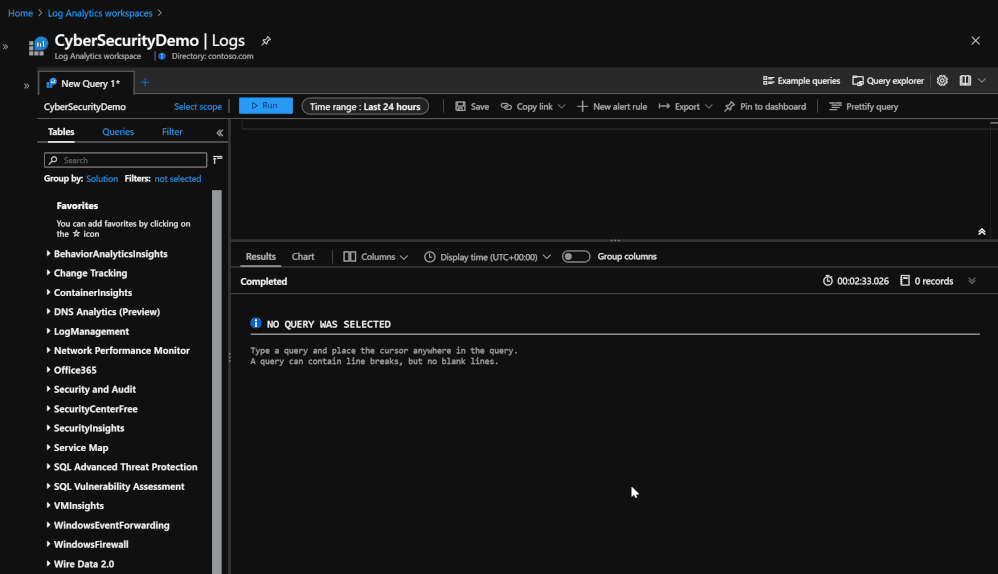This screenshot has width=998, height=574.
Task: Go to Home breadcrumb
Action: click(20, 13)
